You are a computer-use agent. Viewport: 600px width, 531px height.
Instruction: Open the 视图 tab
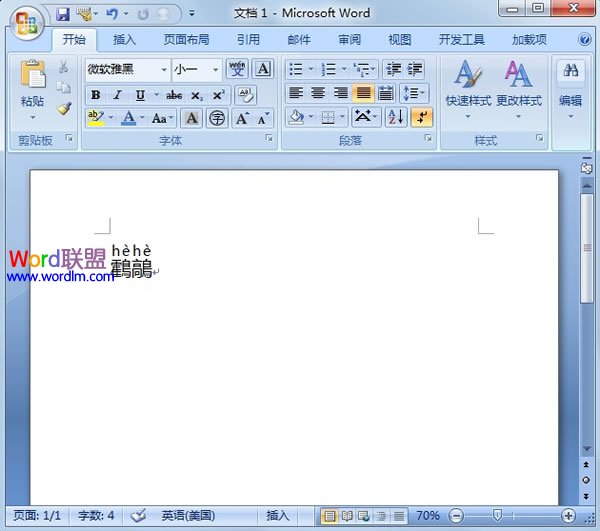pyautogui.click(x=400, y=39)
